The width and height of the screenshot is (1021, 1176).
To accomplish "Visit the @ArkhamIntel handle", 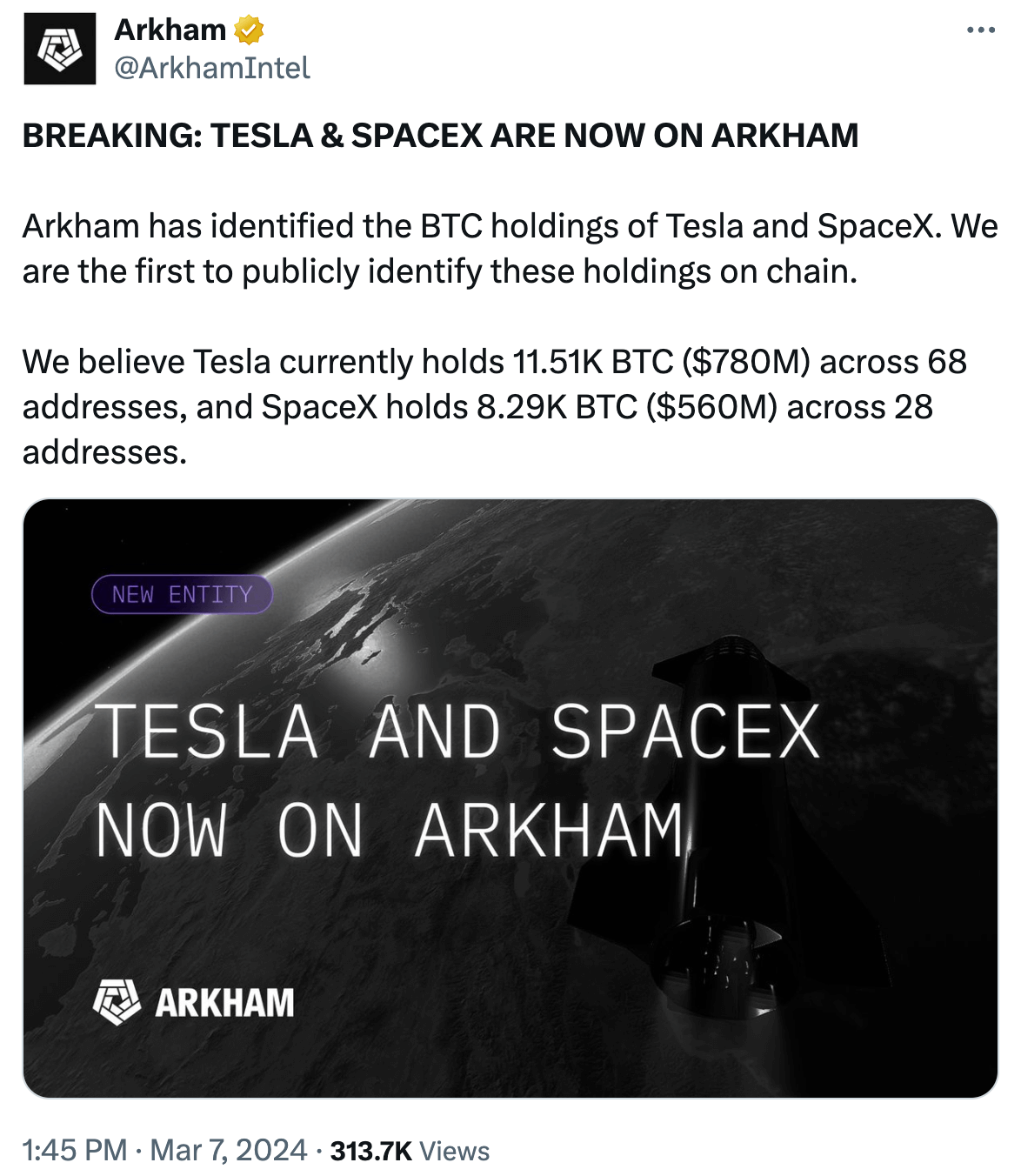I will click(x=212, y=68).
